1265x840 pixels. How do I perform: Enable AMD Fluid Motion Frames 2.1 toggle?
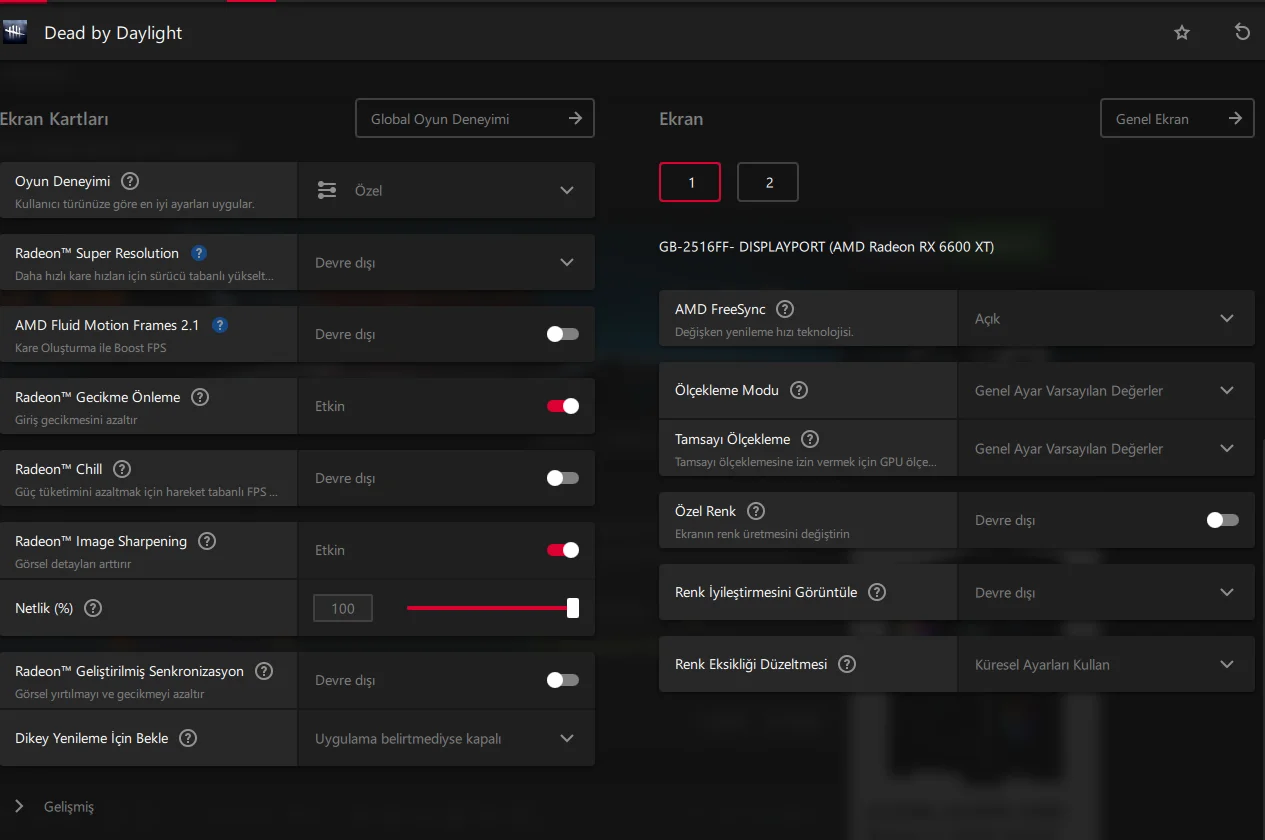(563, 334)
